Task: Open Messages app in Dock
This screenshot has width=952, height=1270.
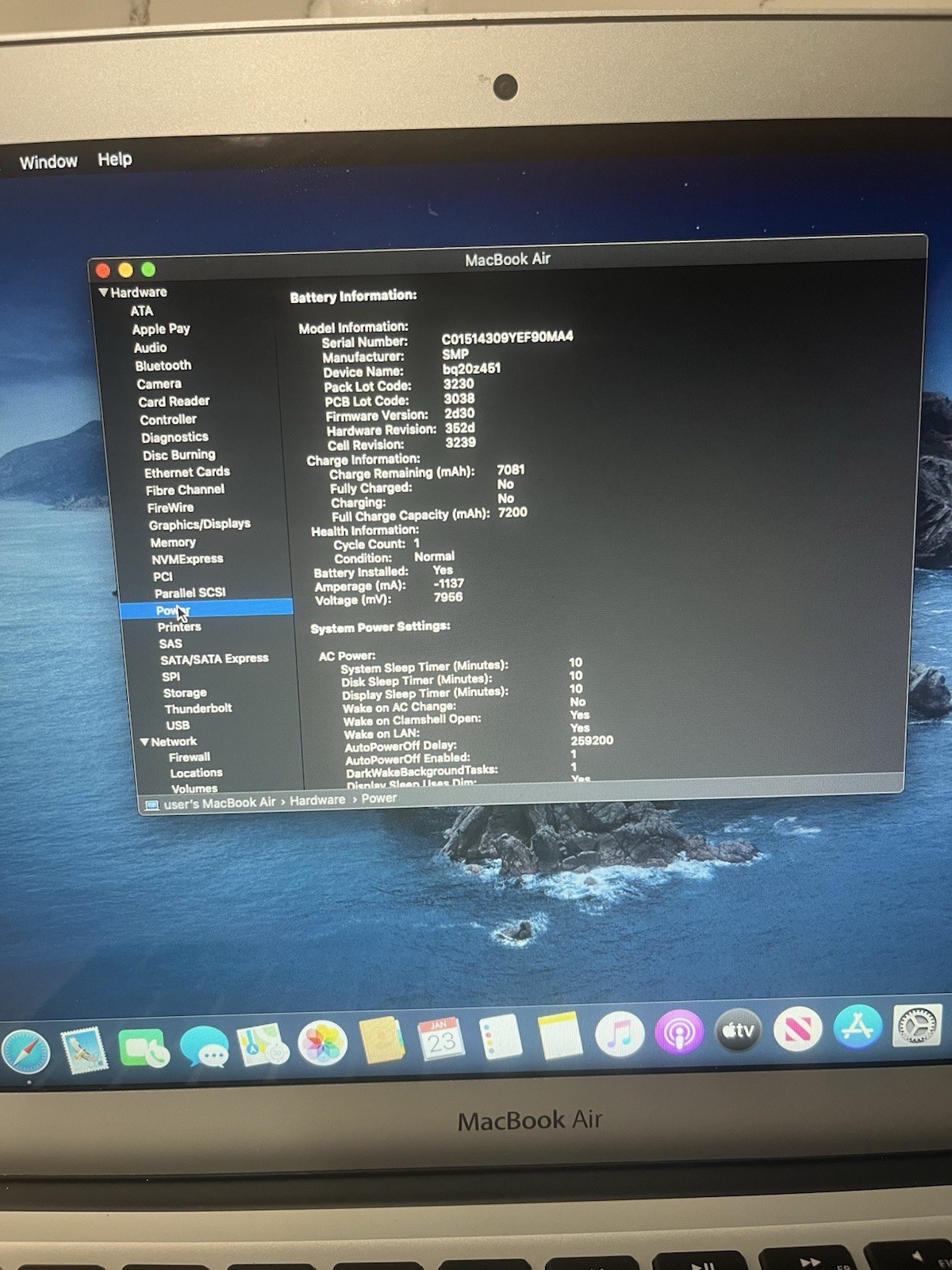Action: (204, 1045)
